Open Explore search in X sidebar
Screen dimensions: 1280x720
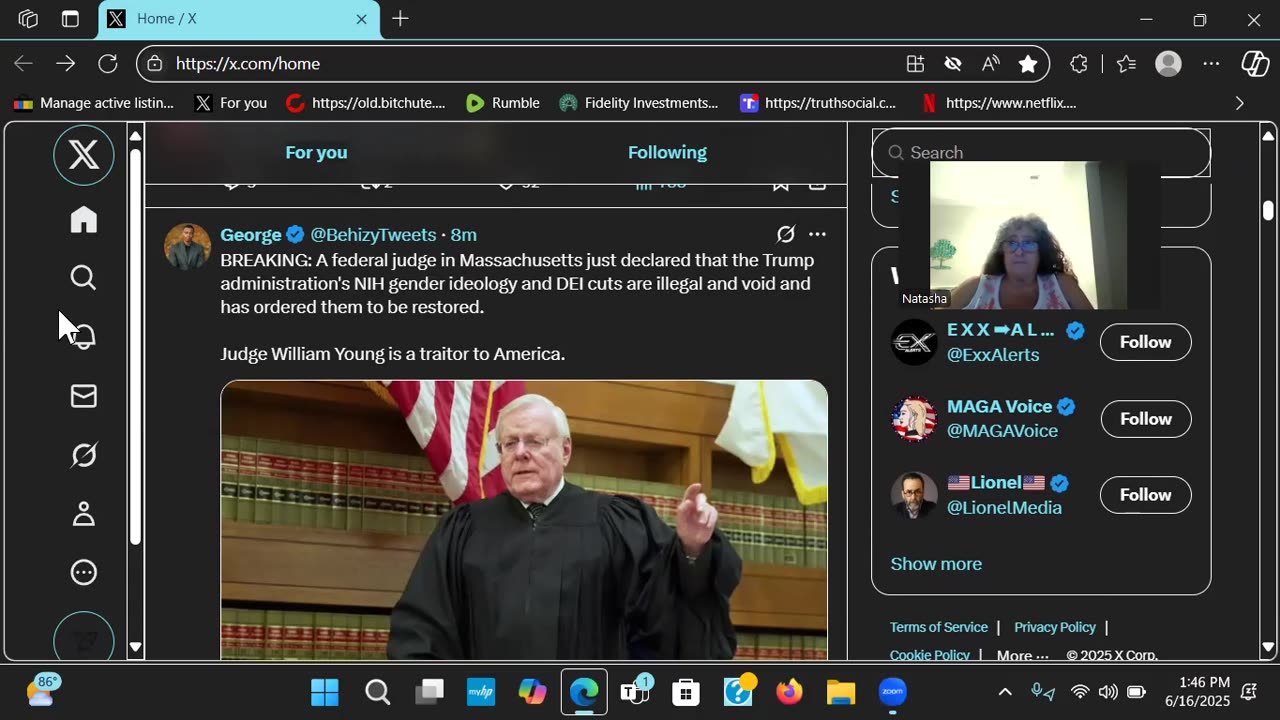(x=84, y=278)
